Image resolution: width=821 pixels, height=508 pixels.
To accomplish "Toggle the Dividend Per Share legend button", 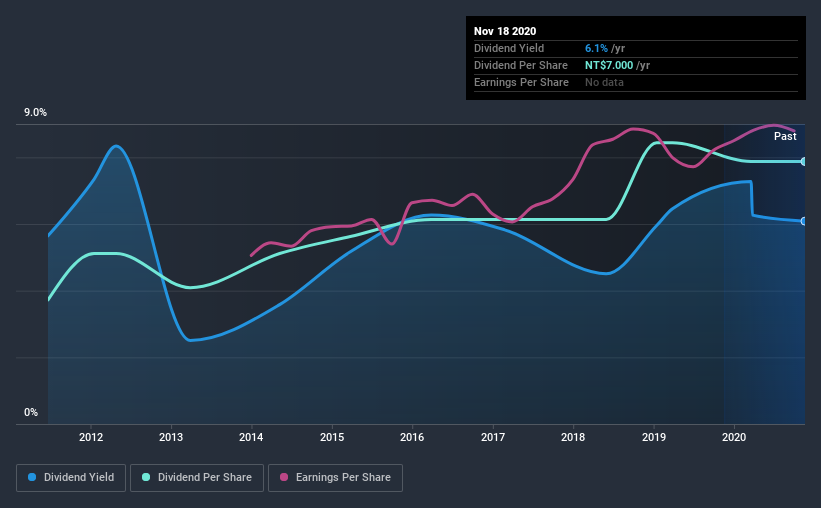I will coord(197,478).
